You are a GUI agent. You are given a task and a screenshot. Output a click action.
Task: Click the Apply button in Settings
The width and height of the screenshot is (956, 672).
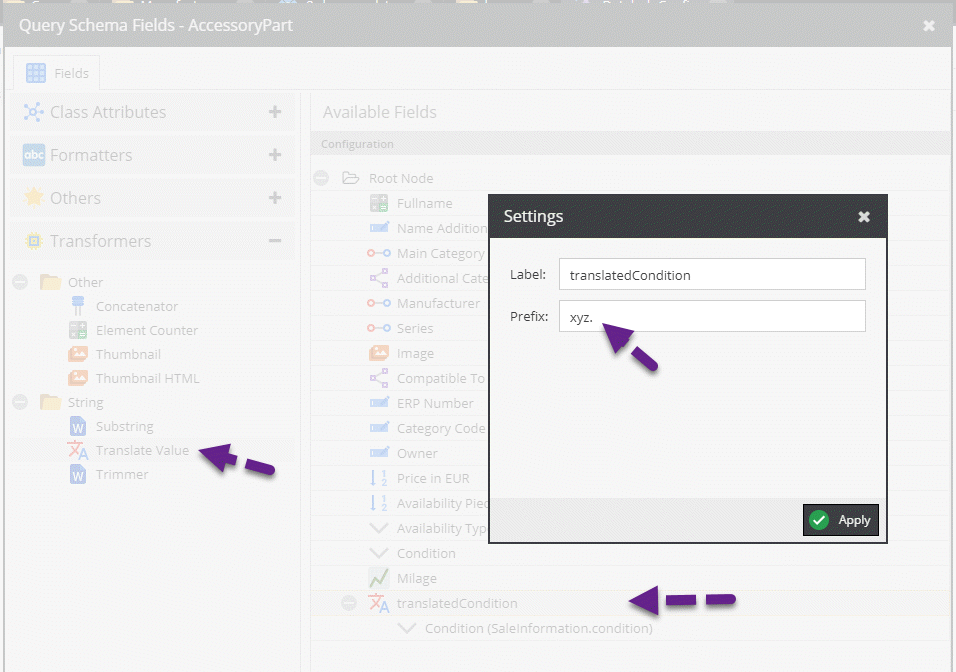click(x=841, y=520)
